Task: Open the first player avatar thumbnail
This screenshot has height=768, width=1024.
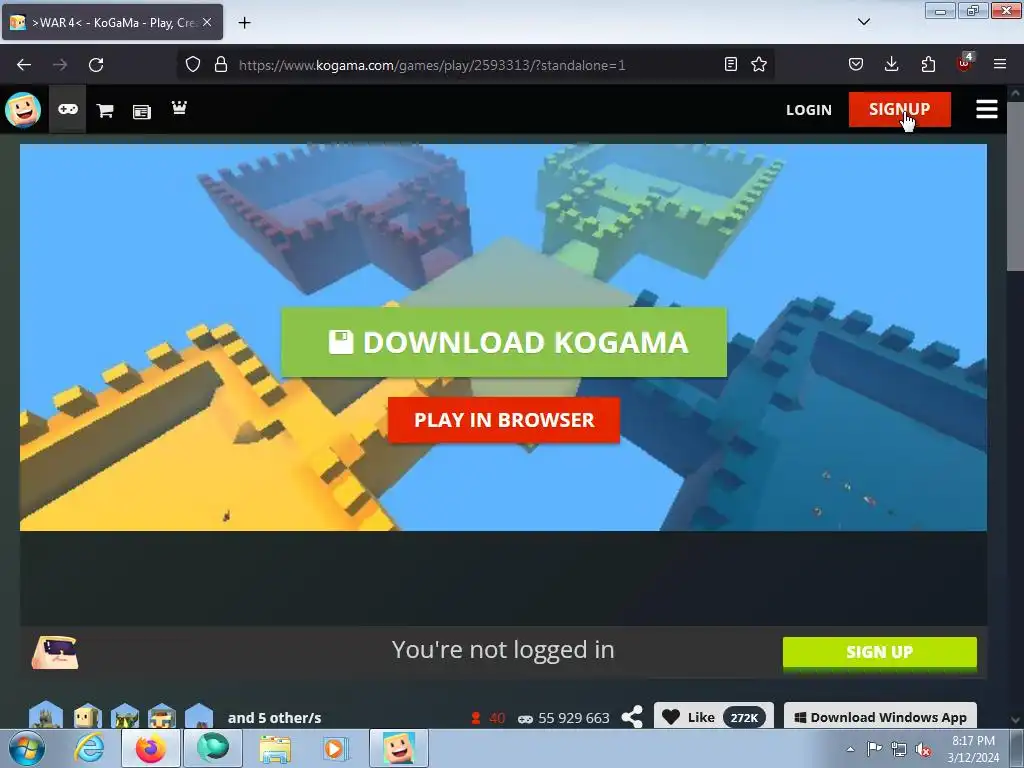Action: click(46, 716)
